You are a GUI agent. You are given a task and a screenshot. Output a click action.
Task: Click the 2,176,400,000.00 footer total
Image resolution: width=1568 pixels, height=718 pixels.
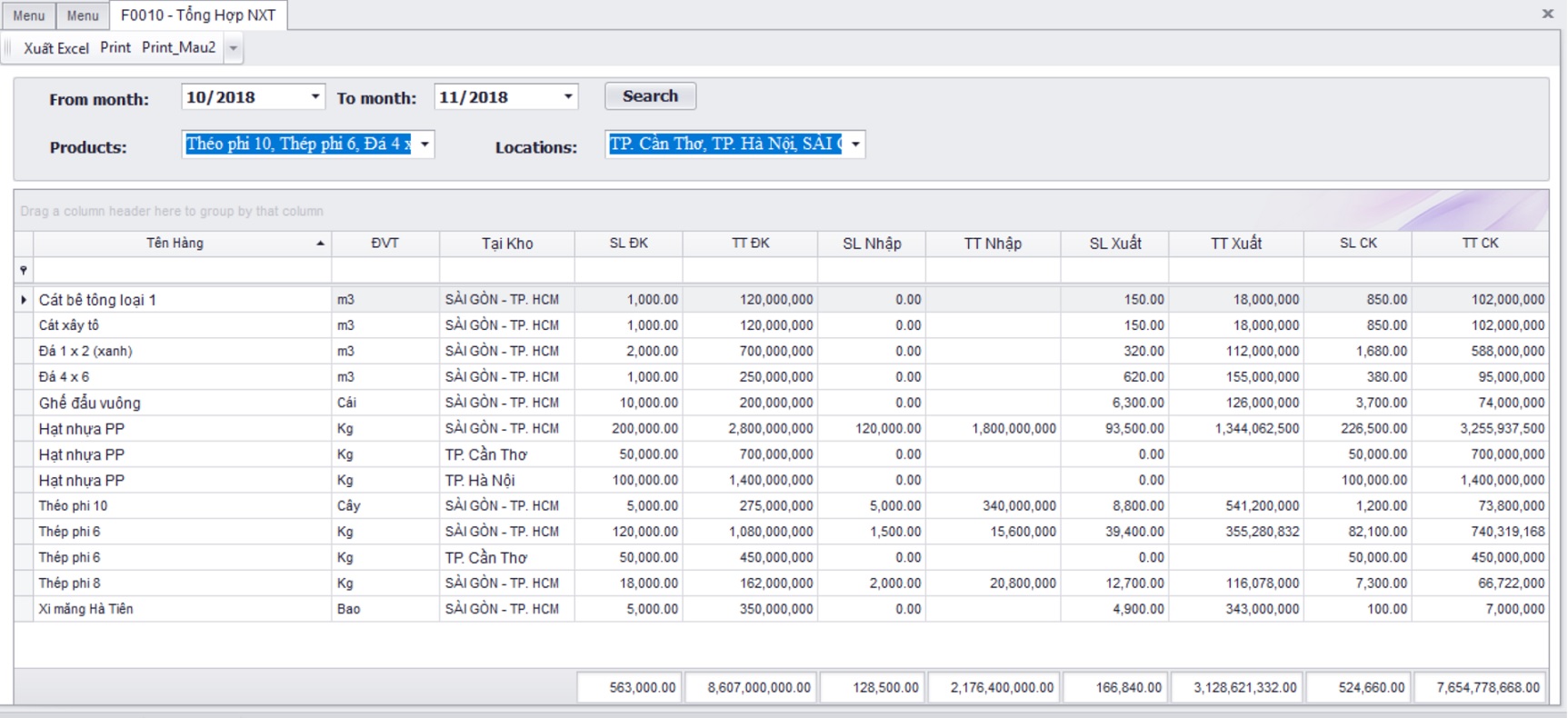coord(994,688)
